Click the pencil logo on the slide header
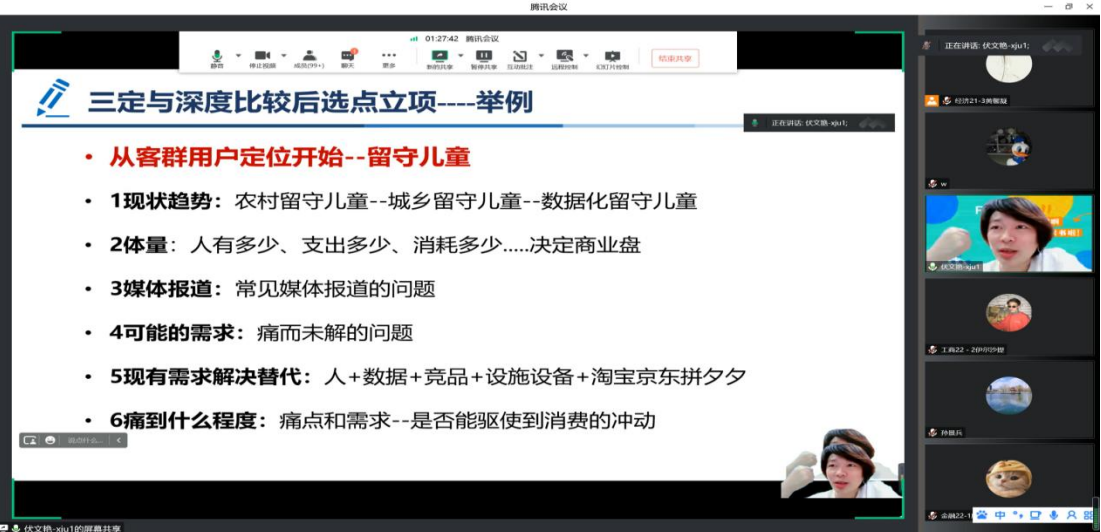Viewport: 1101px width, 532px height. (x=53, y=98)
